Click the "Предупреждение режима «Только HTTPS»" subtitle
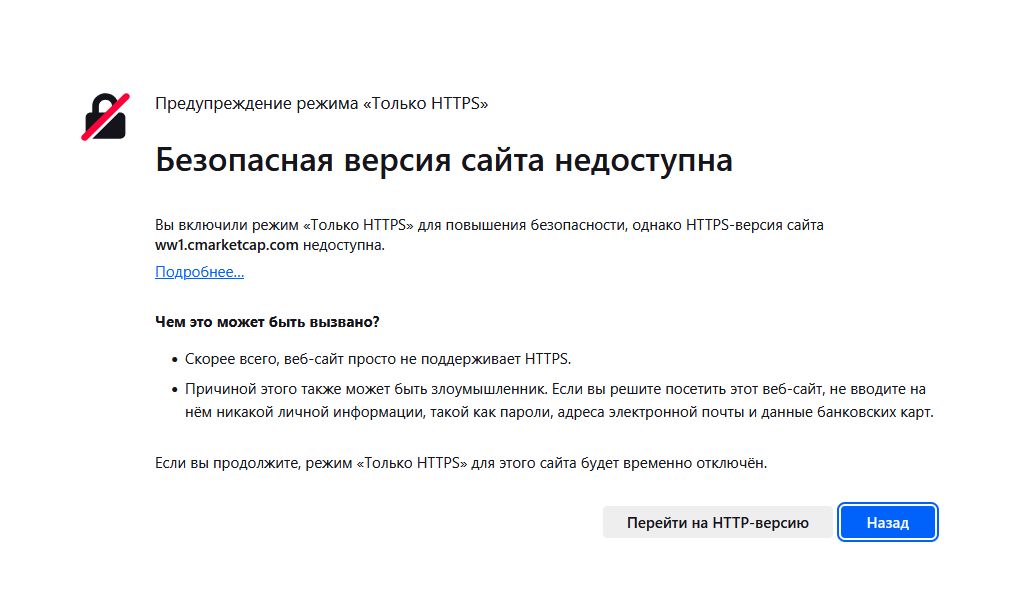 (321, 103)
